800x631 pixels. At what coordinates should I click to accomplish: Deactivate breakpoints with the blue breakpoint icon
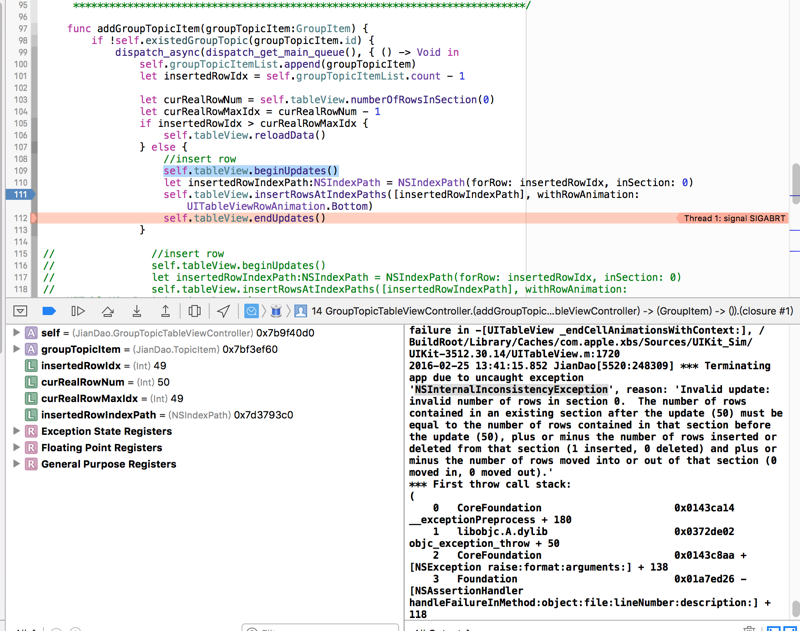pos(49,311)
